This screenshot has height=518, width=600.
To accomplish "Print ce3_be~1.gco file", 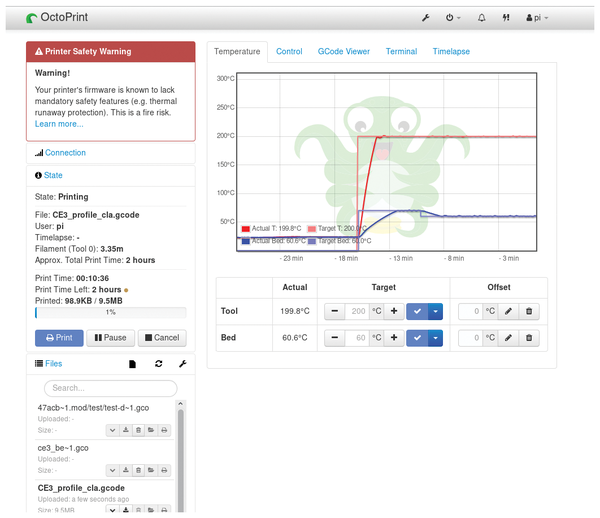I will coord(164,470).
